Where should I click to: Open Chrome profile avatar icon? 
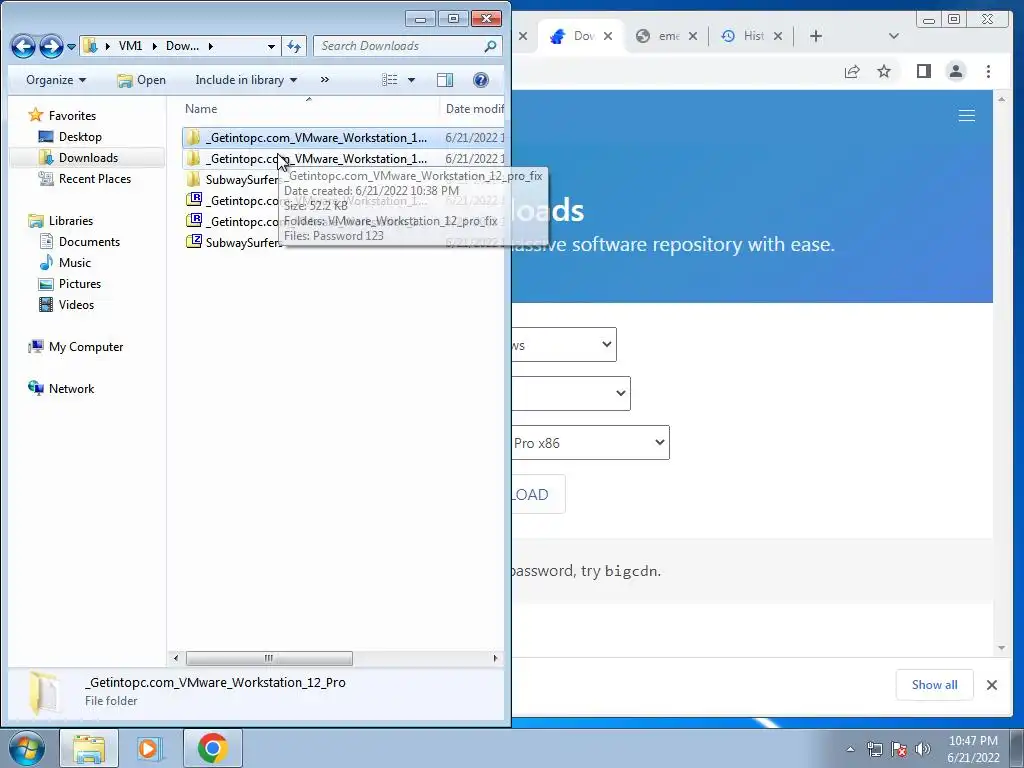pyautogui.click(x=956, y=71)
